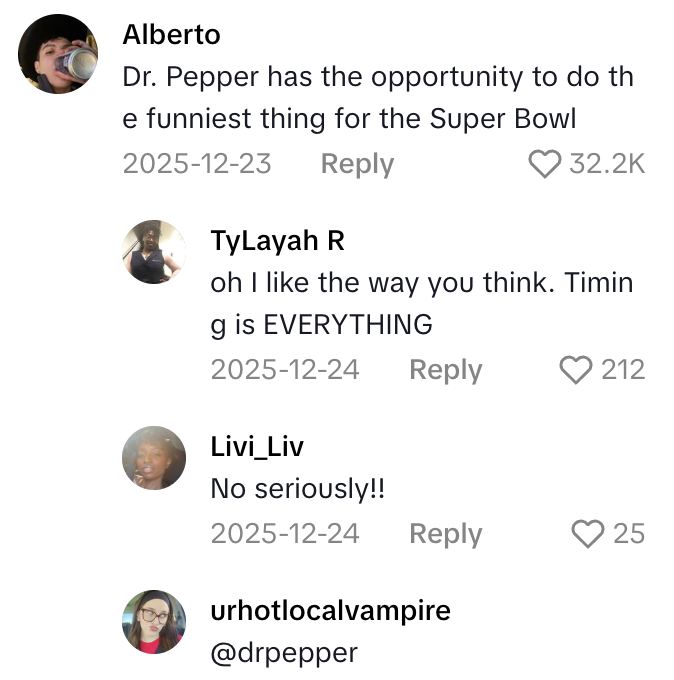Open the @drpepper mention
Screen dimensions: 674x680
coord(283,653)
